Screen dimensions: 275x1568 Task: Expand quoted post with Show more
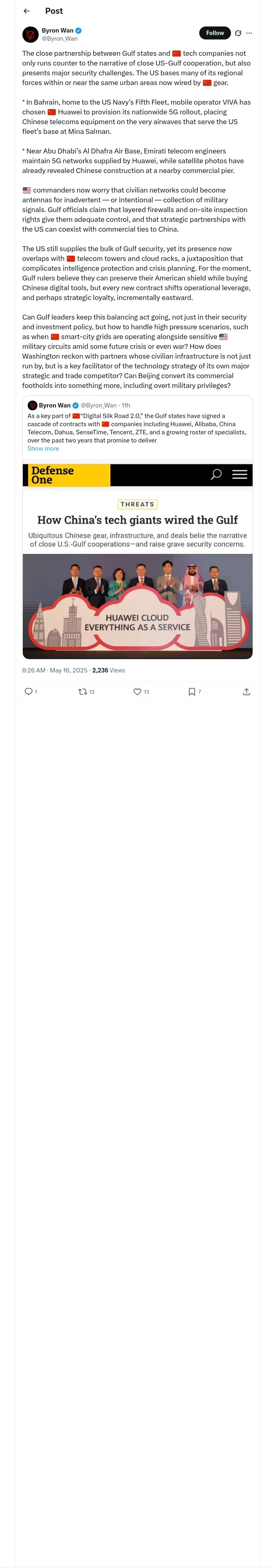pos(43,449)
